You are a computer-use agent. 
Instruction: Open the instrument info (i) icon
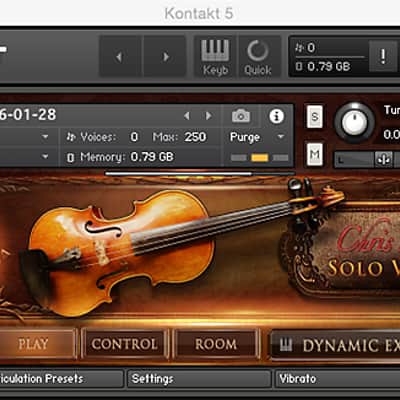click(276, 116)
